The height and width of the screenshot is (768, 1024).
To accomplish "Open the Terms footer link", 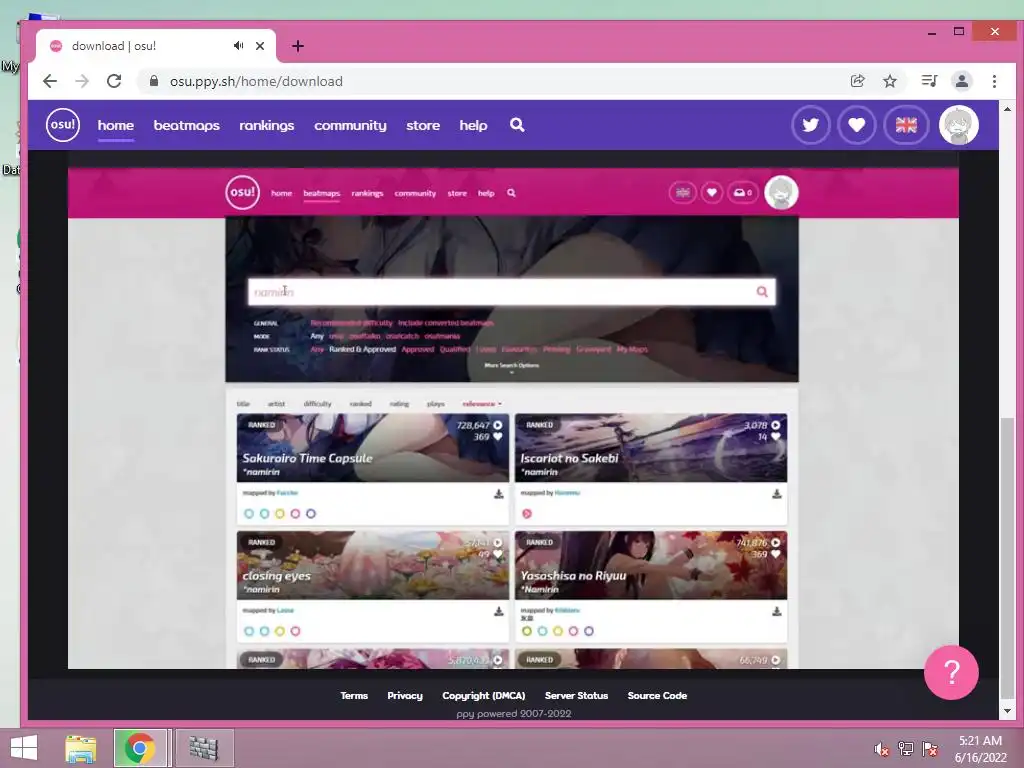I will pos(354,696).
